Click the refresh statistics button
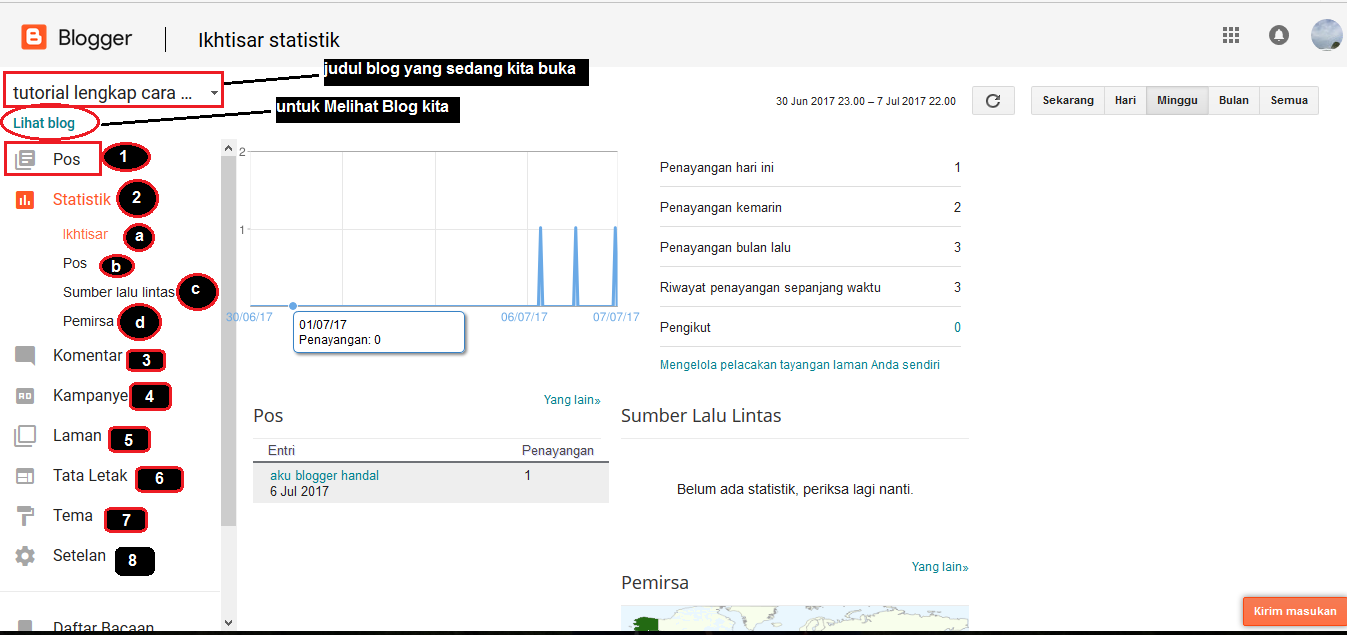The image size is (1347, 635). (x=993, y=101)
